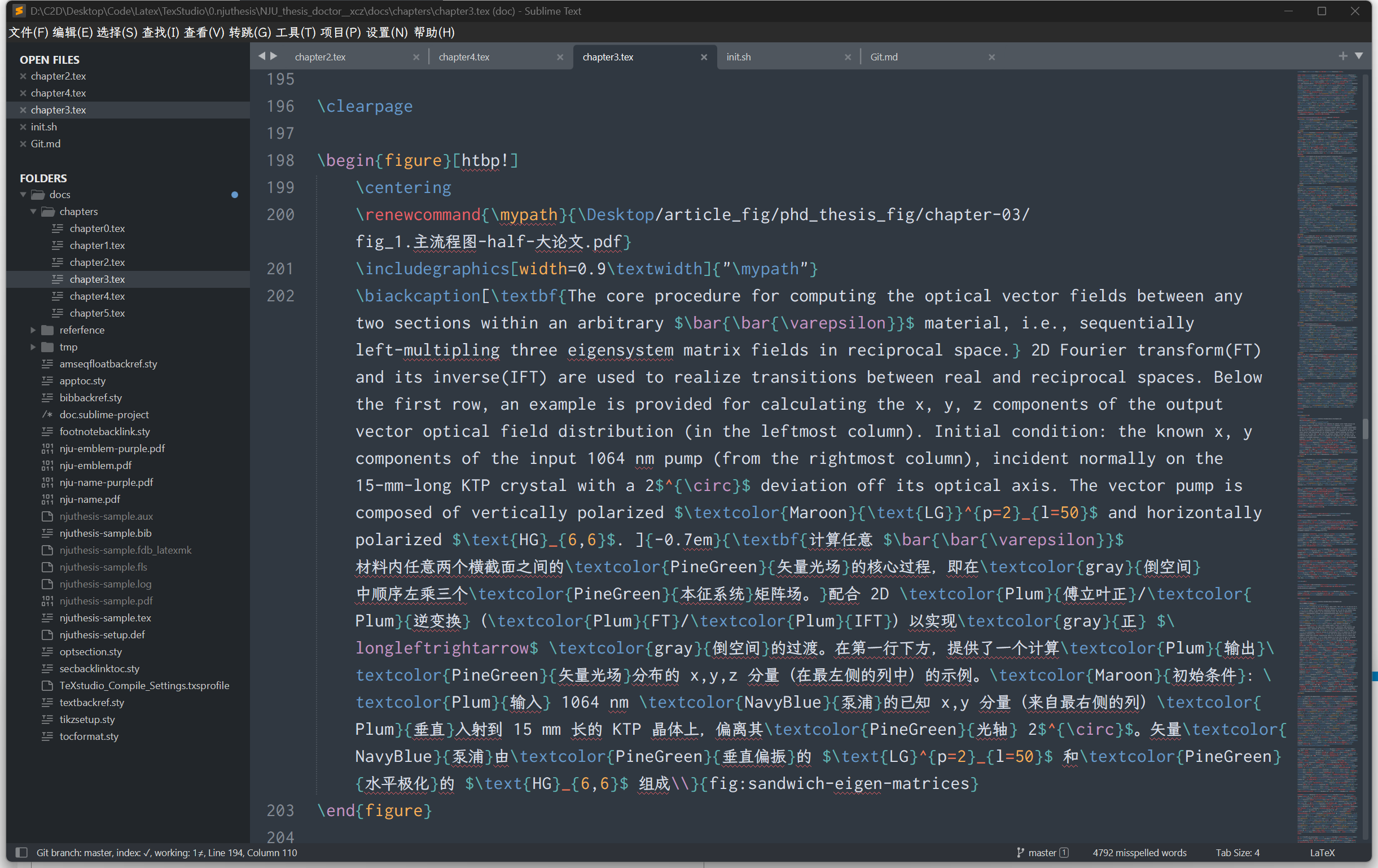Viewport: 1378px width, 868px height.
Task: Click the LaTeX syntax selector
Action: (1322, 853)
